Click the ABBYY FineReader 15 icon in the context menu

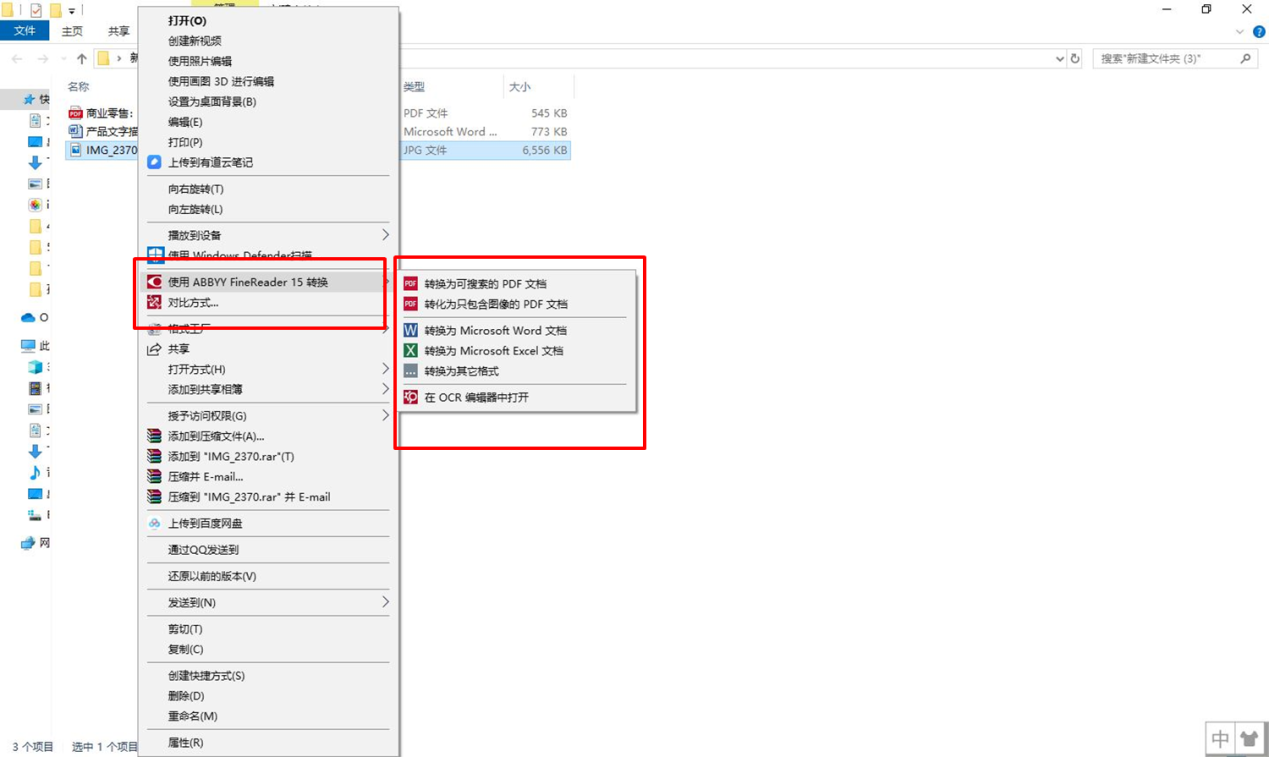[x=154, y=282]
